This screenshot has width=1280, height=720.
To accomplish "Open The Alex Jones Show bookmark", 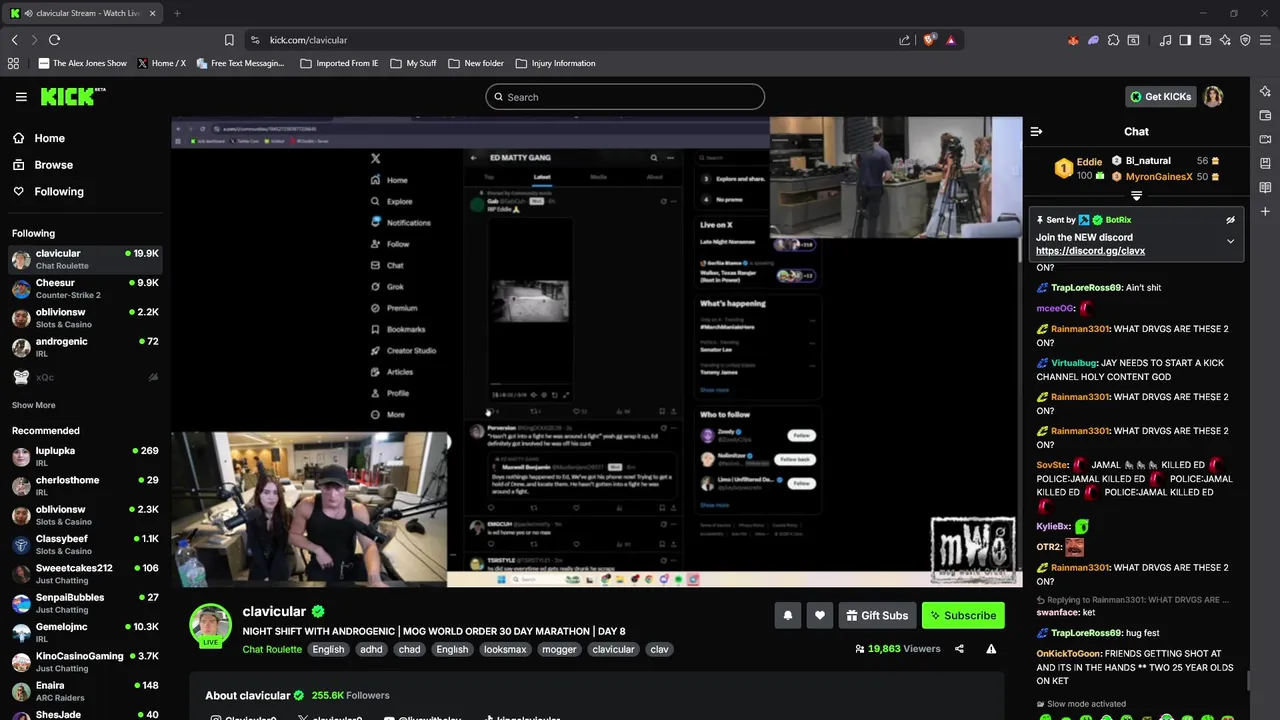I will [x=83, y=63].
